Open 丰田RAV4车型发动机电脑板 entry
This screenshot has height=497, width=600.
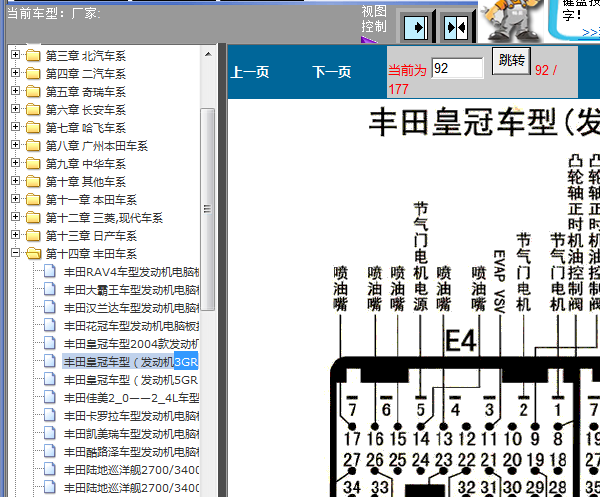click(131, 272)
